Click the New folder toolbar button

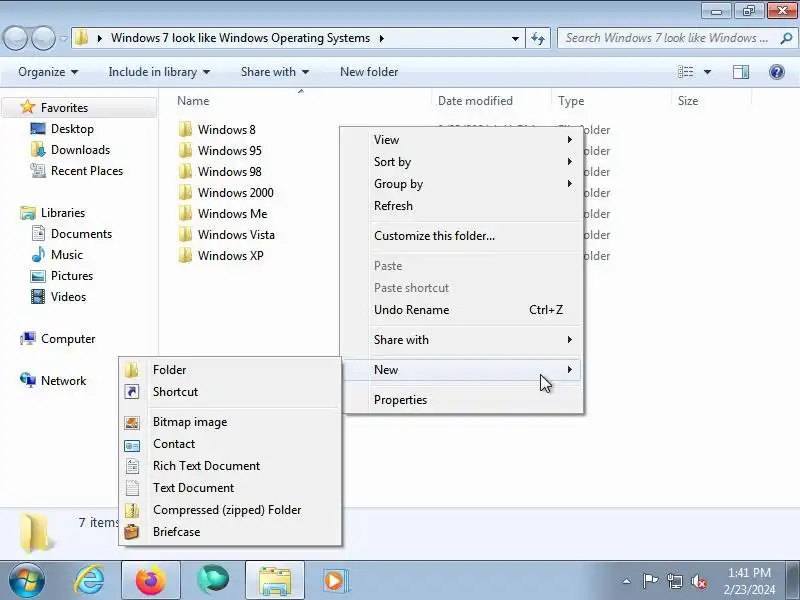(369, 72)
